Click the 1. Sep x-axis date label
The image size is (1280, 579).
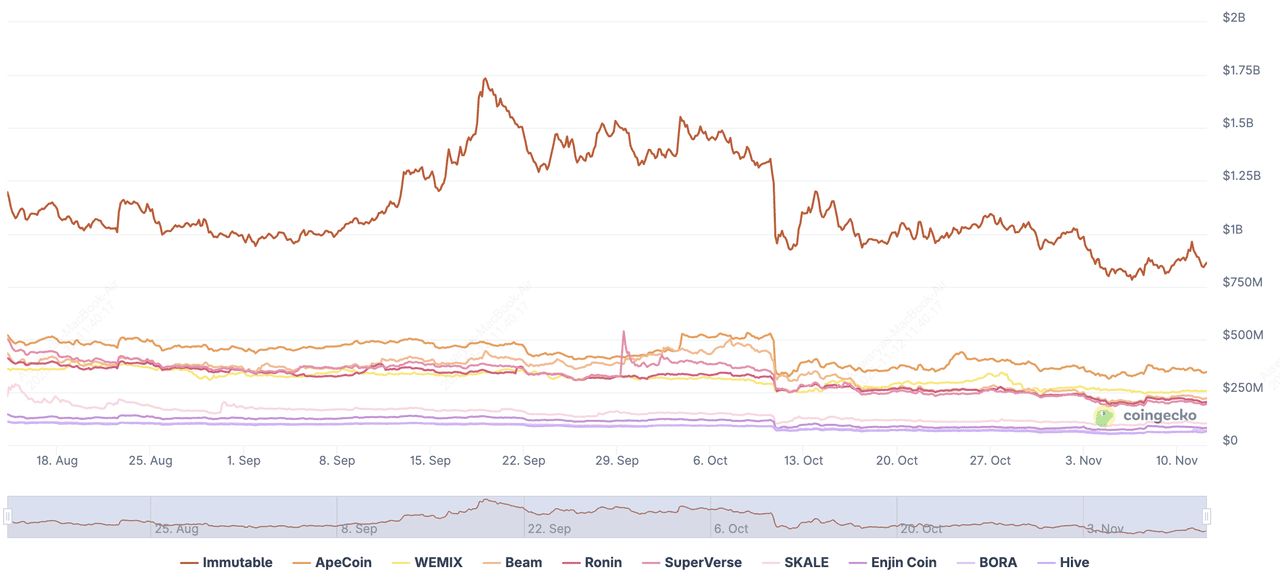tap(243, 461)
